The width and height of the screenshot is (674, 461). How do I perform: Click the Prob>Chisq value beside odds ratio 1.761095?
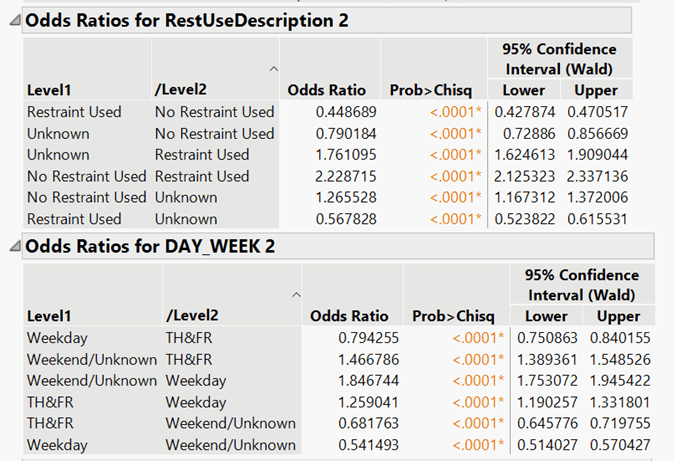(x=455, y=155)
